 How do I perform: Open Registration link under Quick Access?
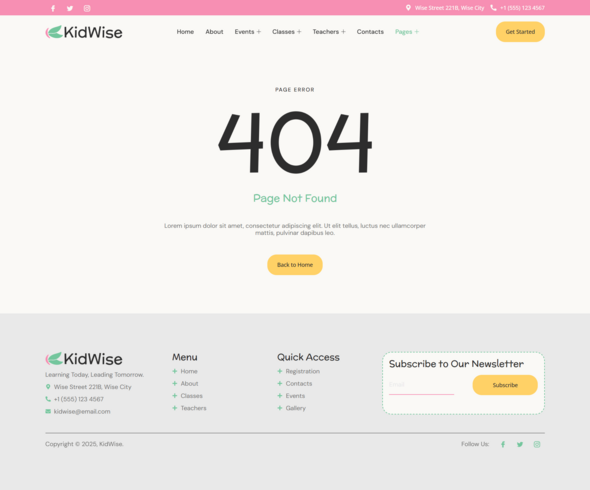303,371
